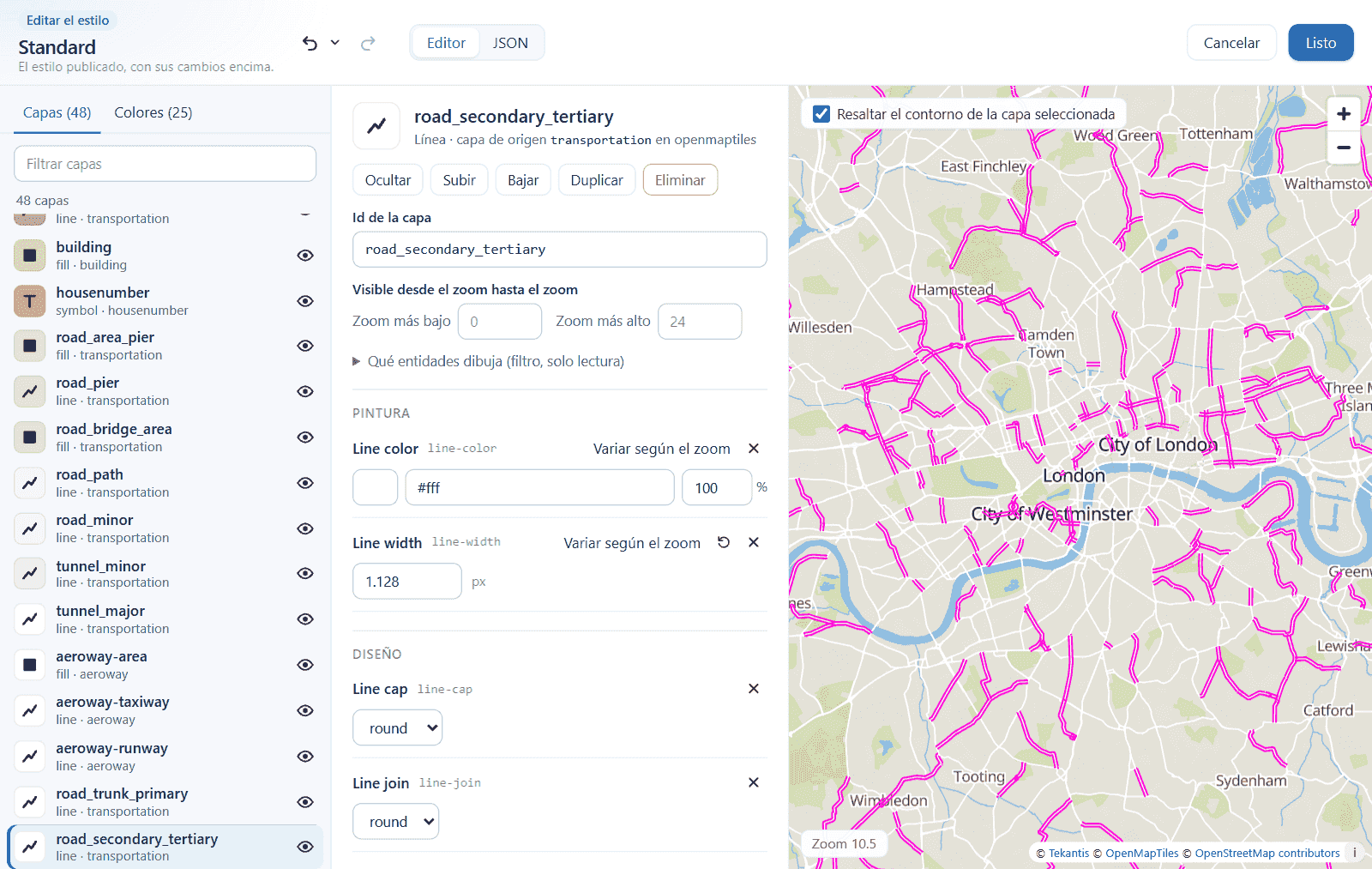
Task: Click the Duplicar layer button
Action: (x=597, y=180)
